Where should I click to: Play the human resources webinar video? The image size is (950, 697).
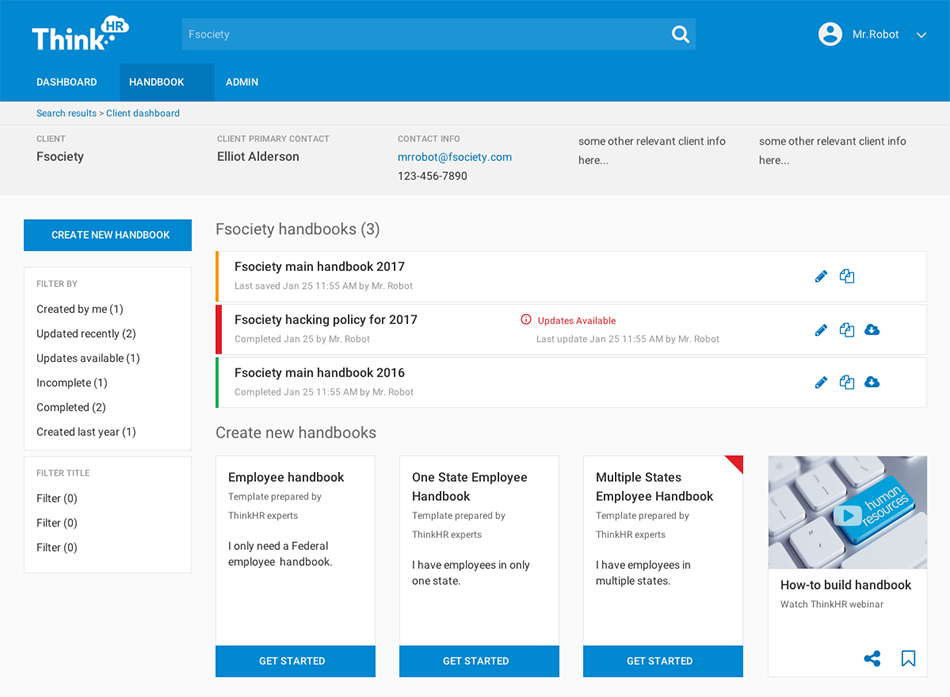tap(848, 515)
